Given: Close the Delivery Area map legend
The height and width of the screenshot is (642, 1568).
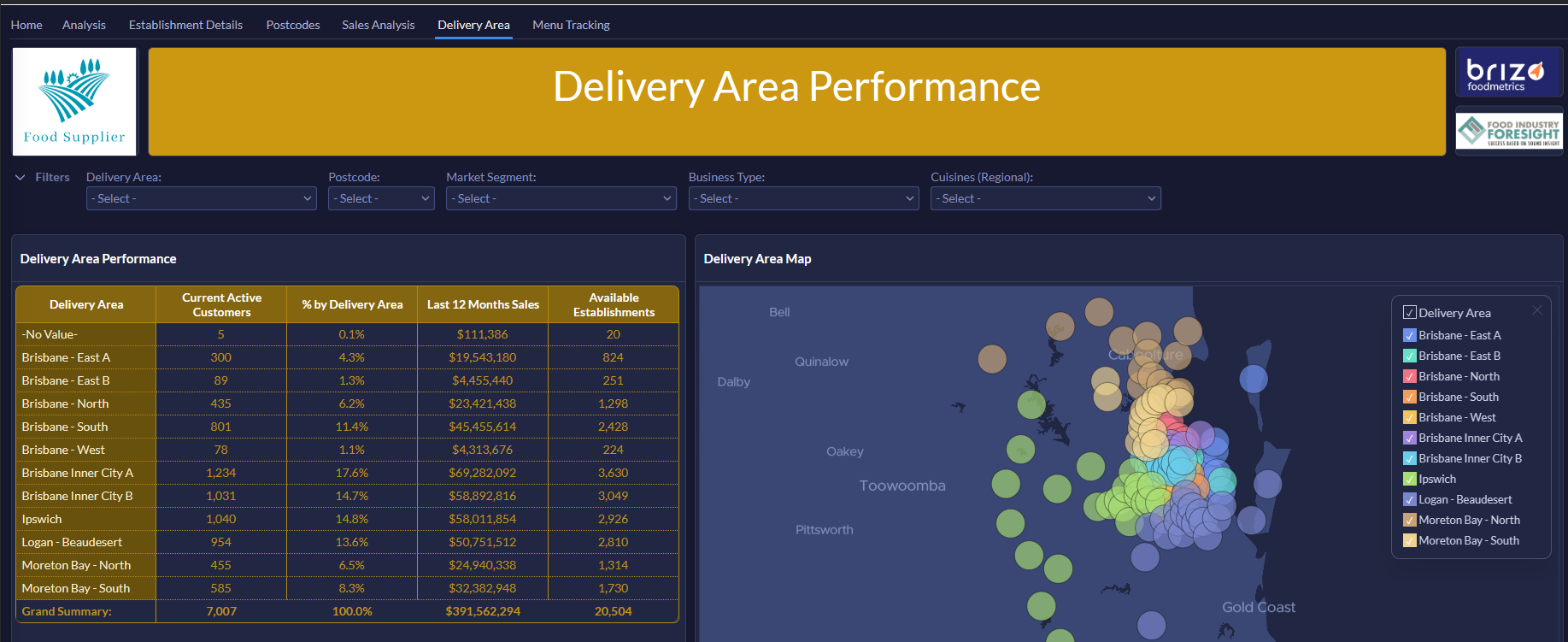Looking at the screenshot, I should pyautogui.click(x=1536, y=310).
